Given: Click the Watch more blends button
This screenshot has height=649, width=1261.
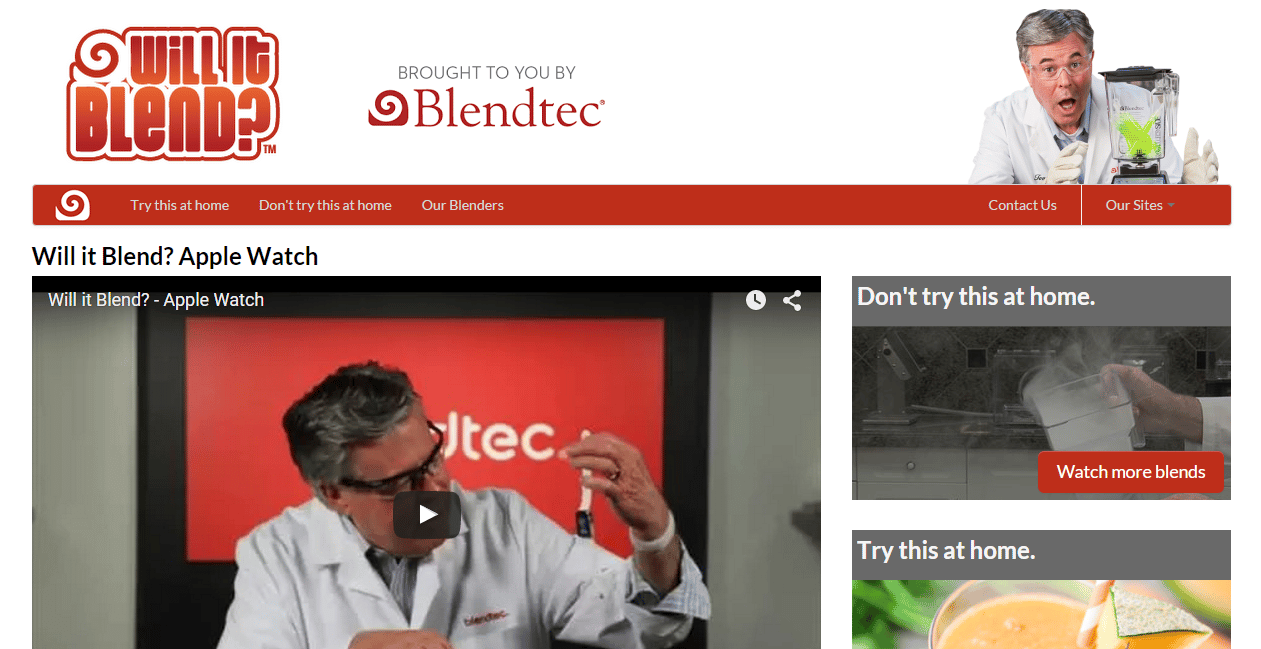Looking at the screenshot, I should (1131, 472).
